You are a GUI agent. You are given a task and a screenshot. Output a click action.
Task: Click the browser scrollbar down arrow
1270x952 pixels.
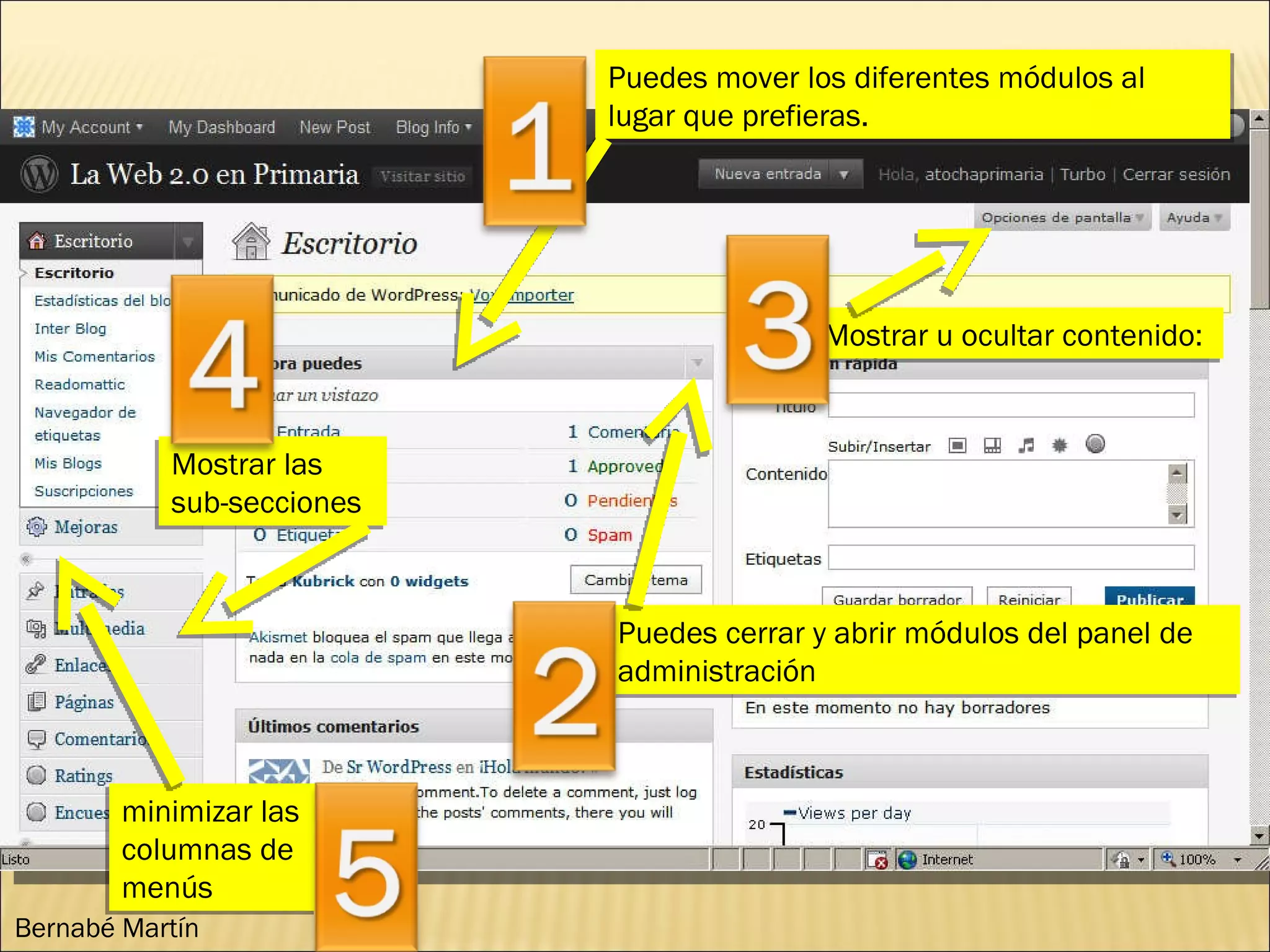[1259, 836]
